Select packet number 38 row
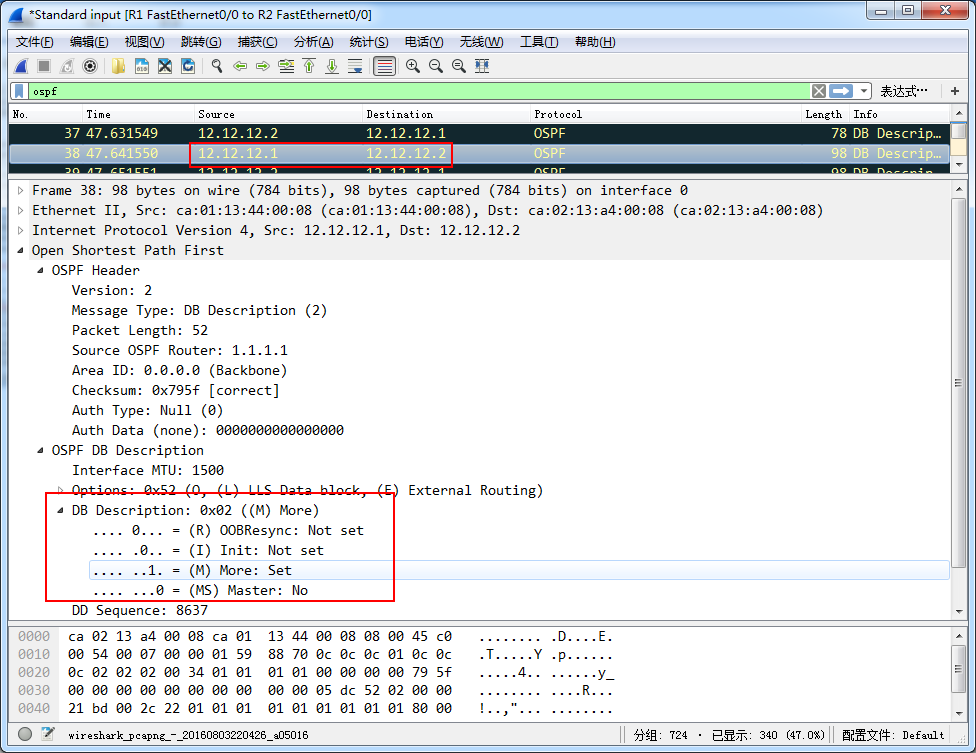This screenshot has width=976, height=753. (x=479, y=153)
